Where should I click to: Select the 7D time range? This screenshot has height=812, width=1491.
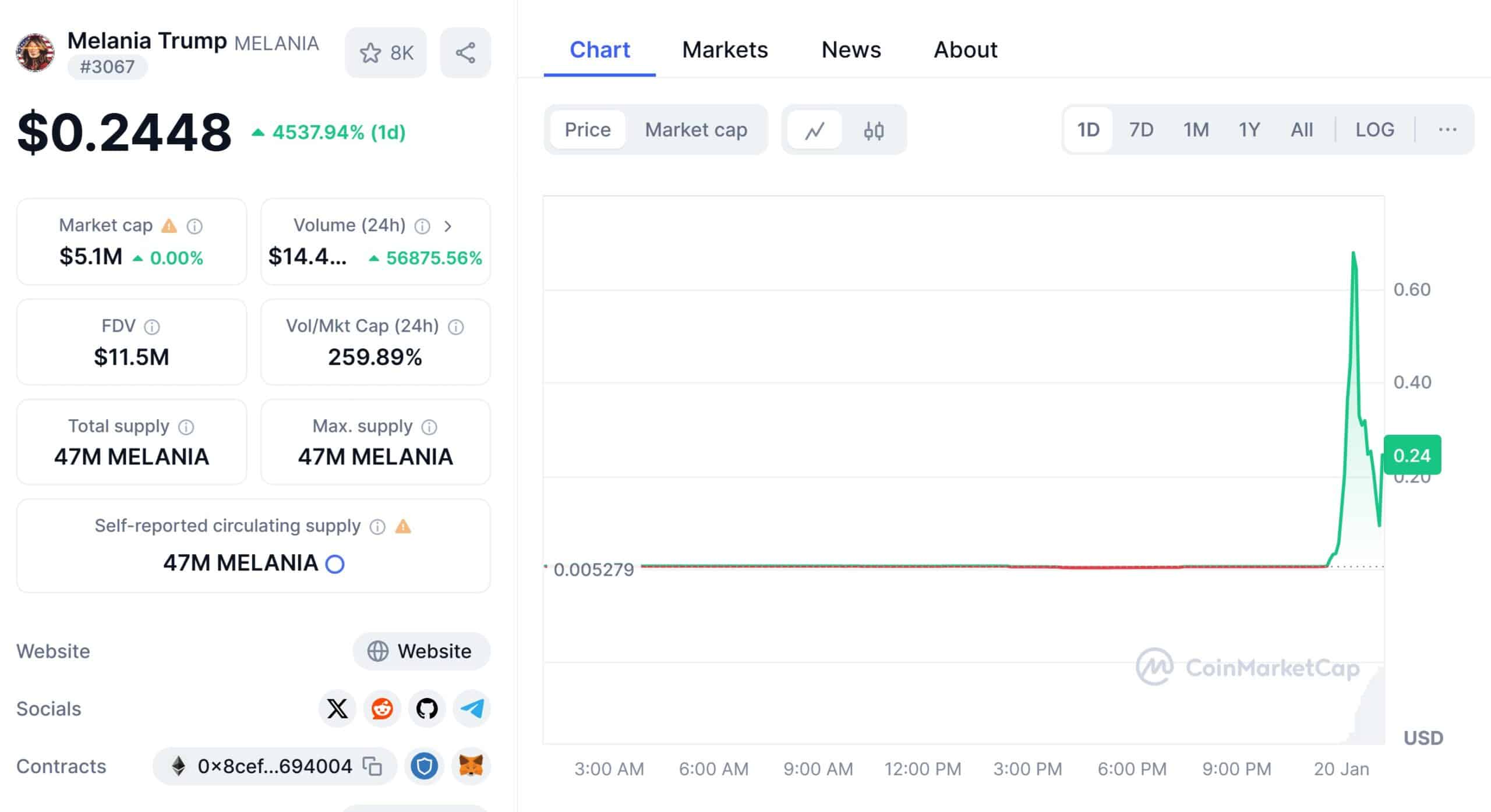pos(1140,129)
